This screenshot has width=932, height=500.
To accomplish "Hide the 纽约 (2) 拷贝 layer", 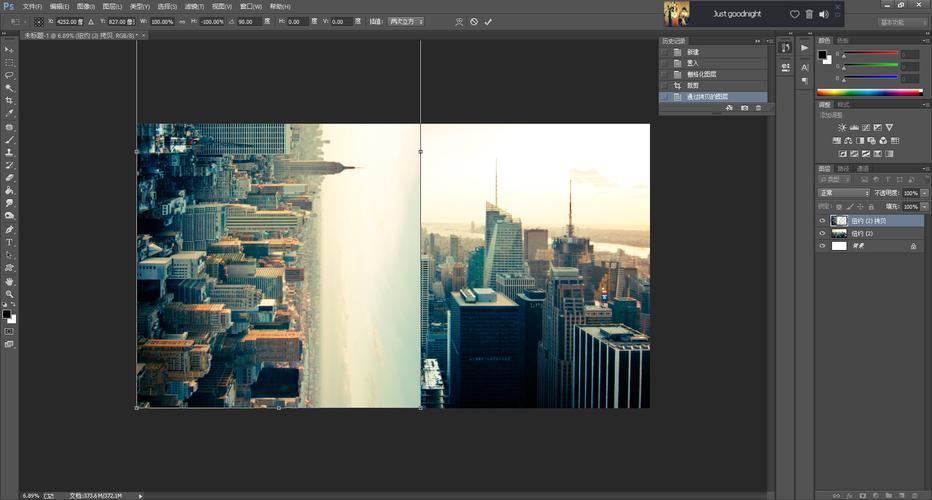I will [x=822, y=220].
